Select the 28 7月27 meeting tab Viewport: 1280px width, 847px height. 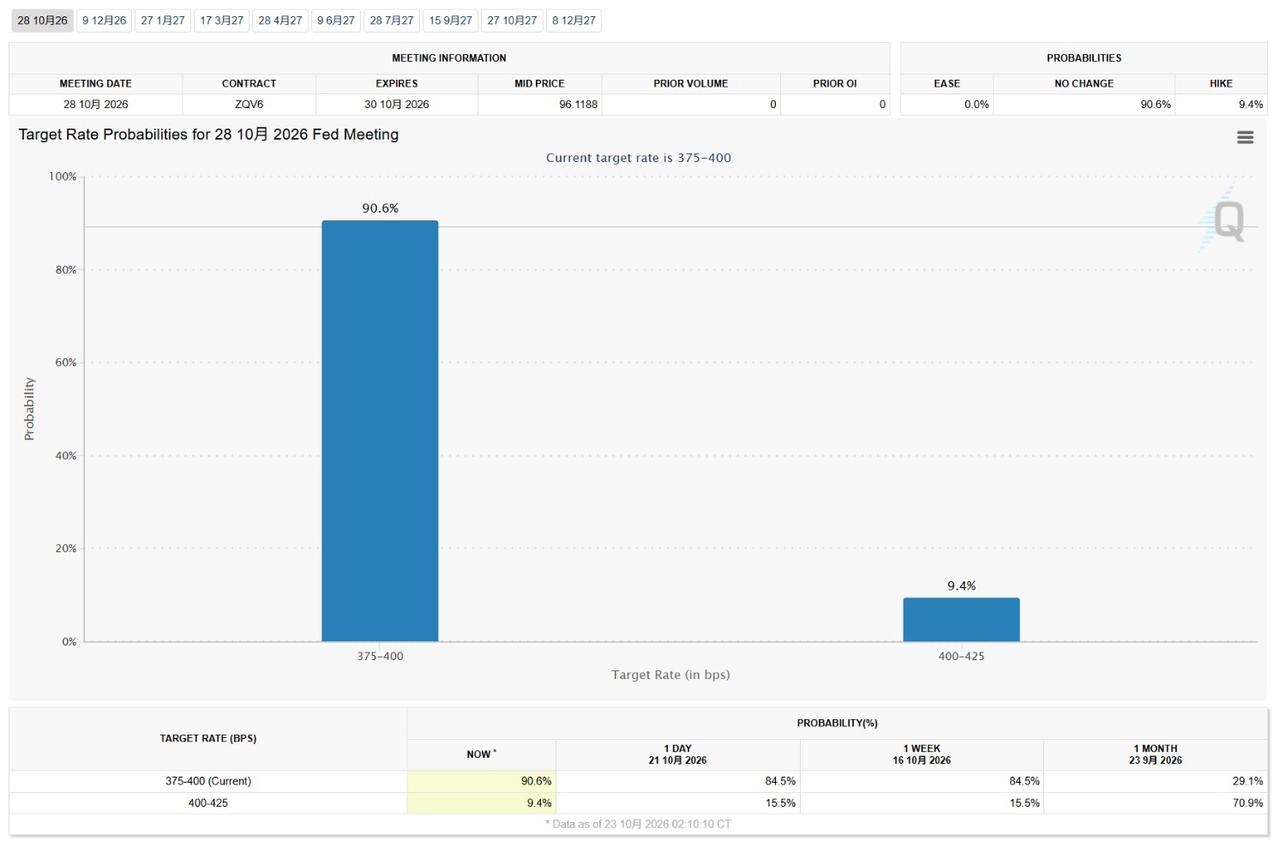click(392, 20)
